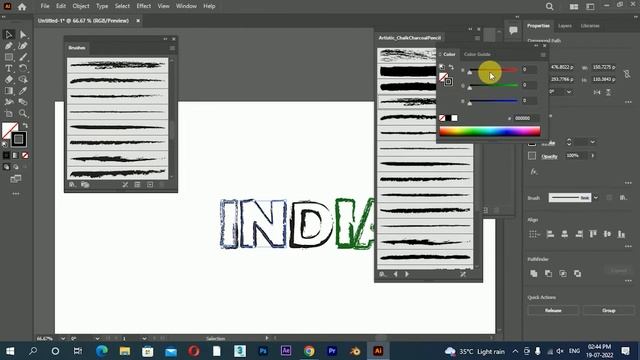640x360 pixels.
Task: Click Horizontal Align Left icon
Action: [550, 234]
